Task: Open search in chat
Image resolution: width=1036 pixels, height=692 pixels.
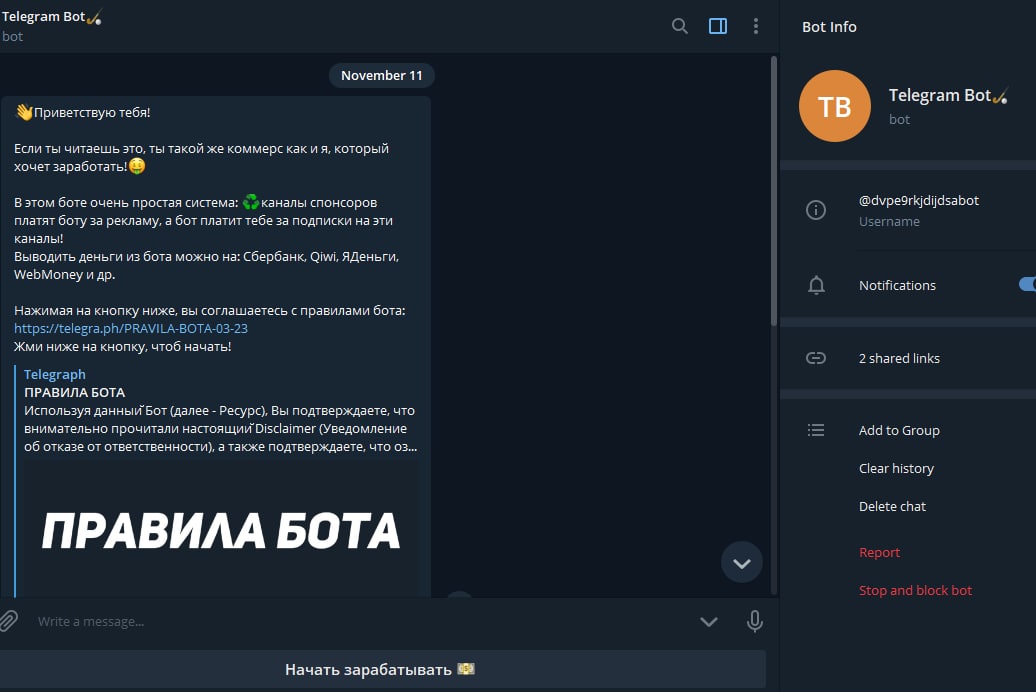Action: [x=679, y=26]
